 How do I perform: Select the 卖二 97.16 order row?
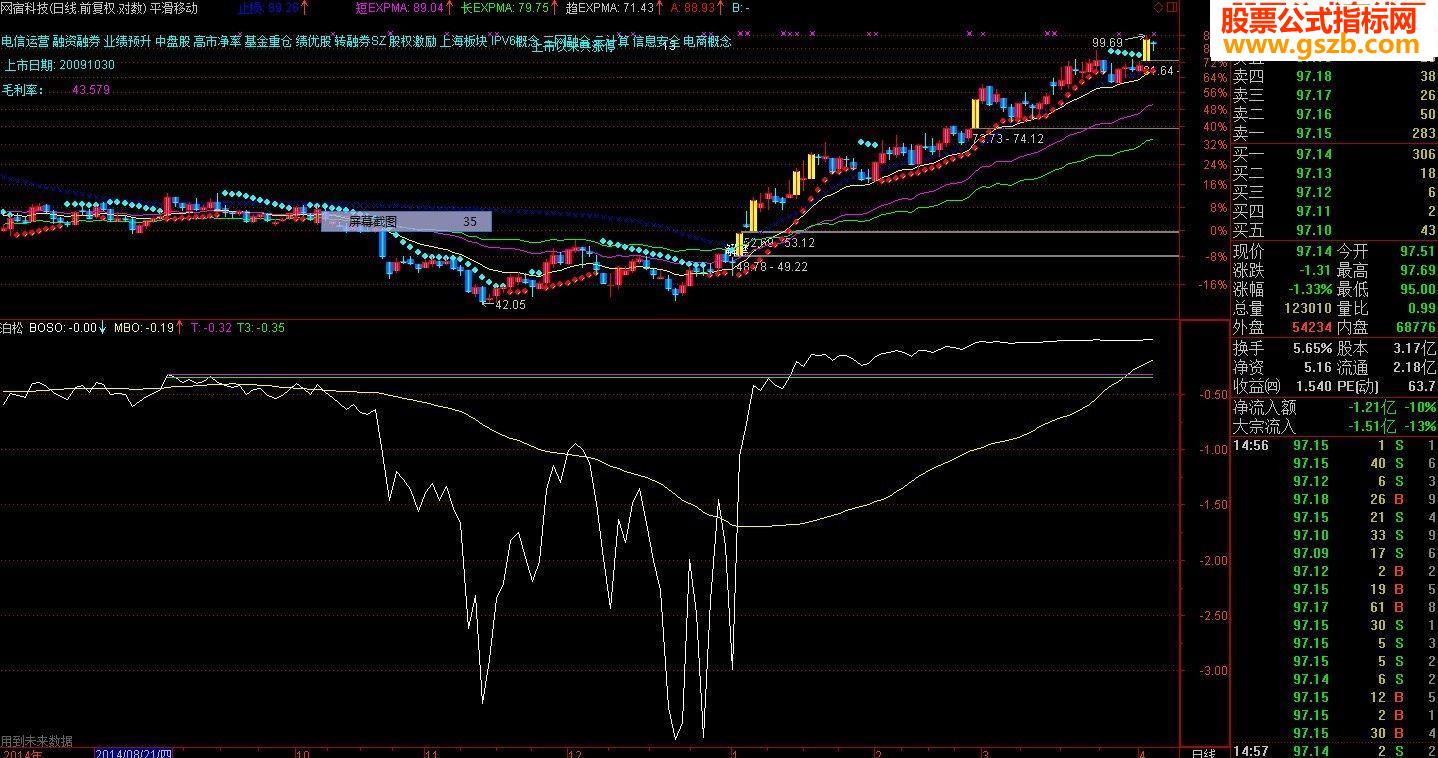[1333, 114]
